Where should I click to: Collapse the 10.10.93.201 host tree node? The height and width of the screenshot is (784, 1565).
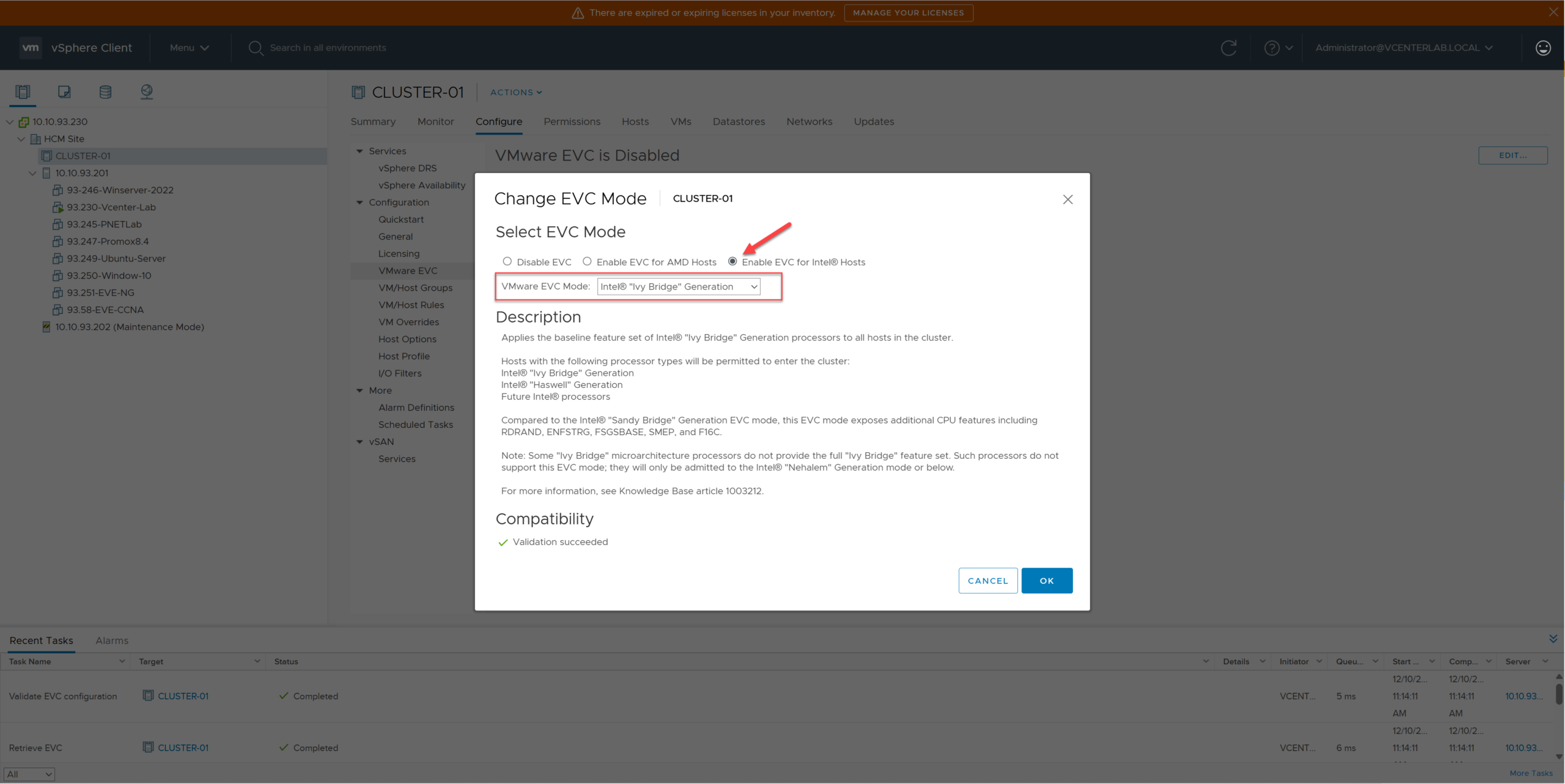pos(32,173)
